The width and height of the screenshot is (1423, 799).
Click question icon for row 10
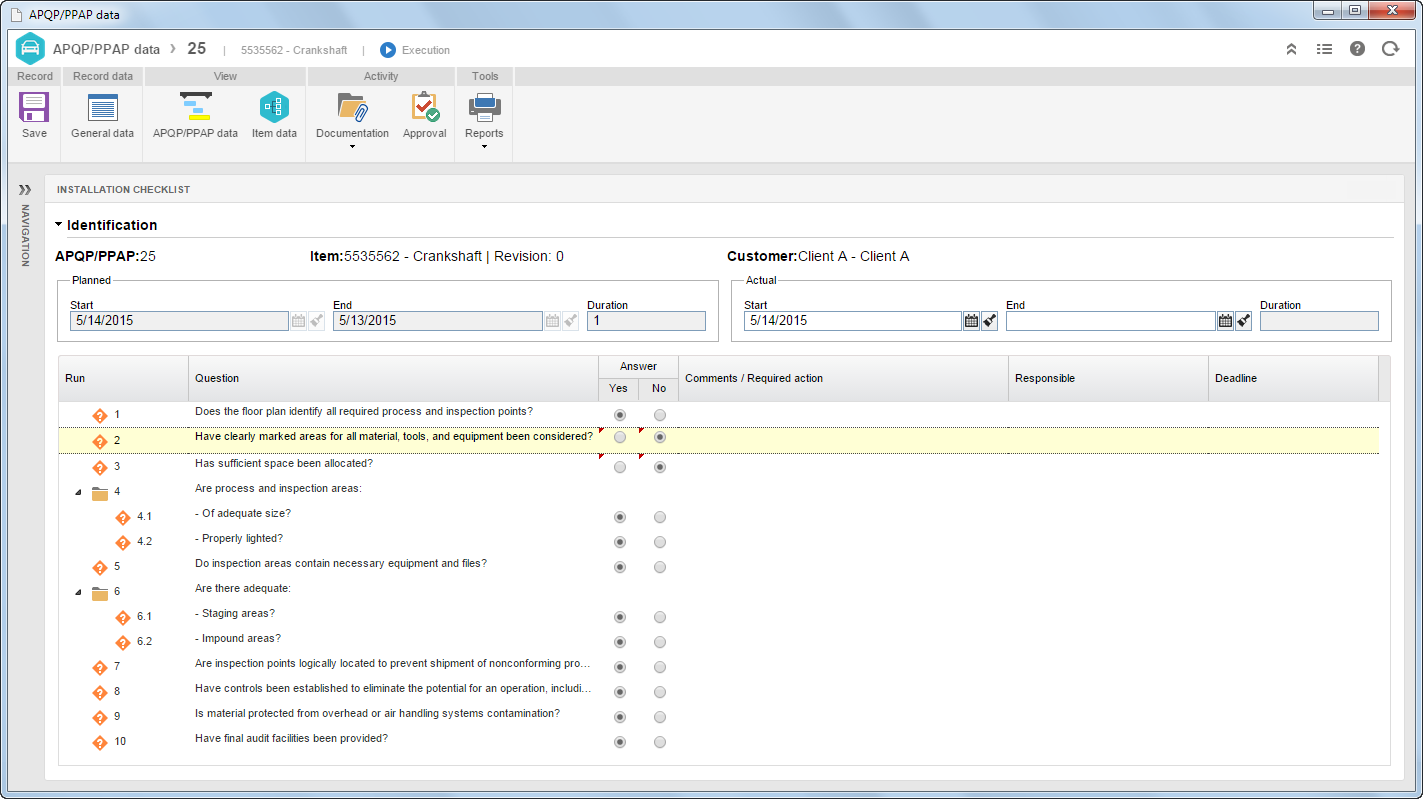pos(100,742)
